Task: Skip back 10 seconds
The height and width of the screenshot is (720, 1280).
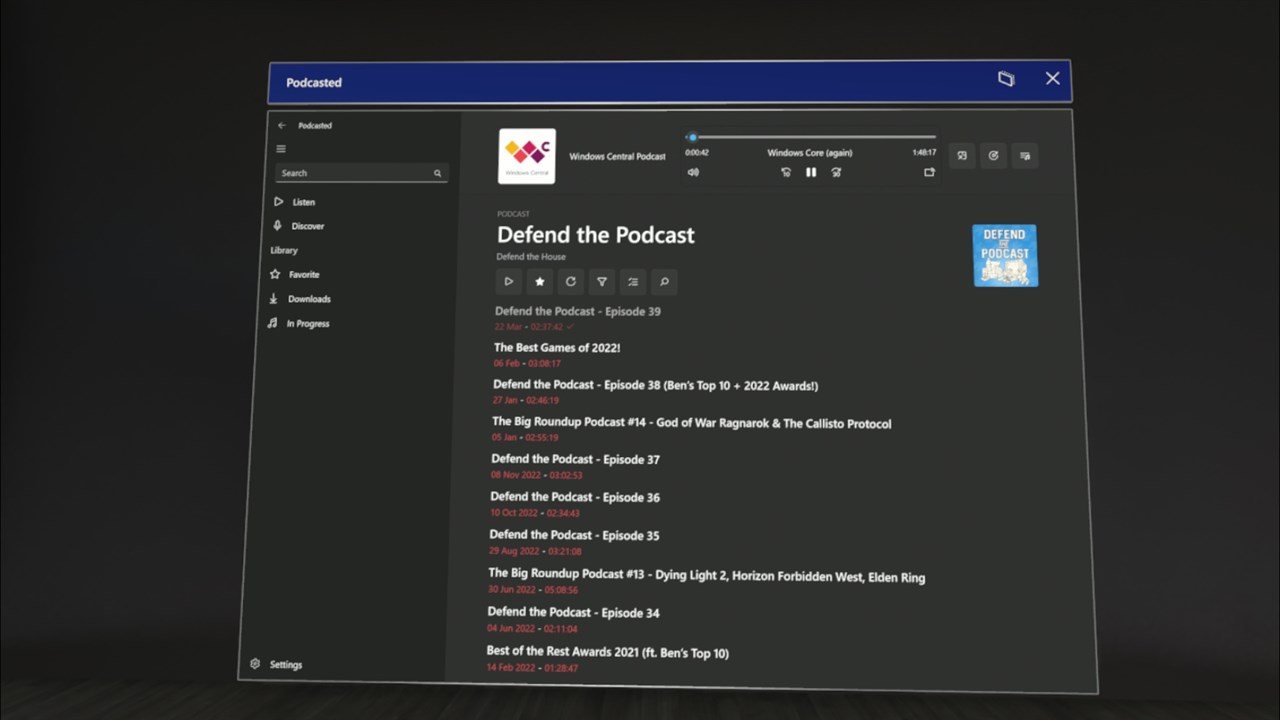Action: coord(786,172)
